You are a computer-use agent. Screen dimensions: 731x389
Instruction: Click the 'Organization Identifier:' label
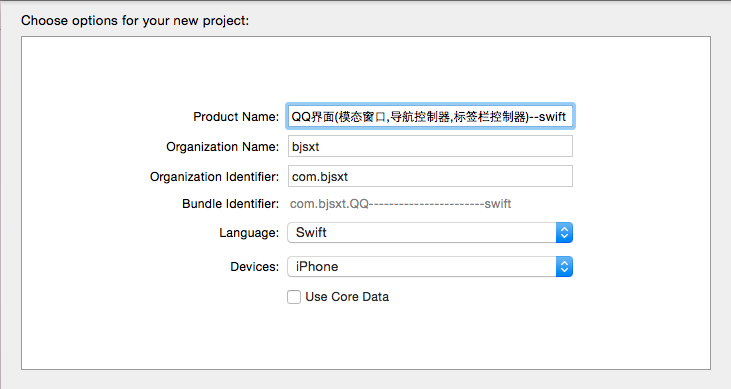[x=214, y=177]
